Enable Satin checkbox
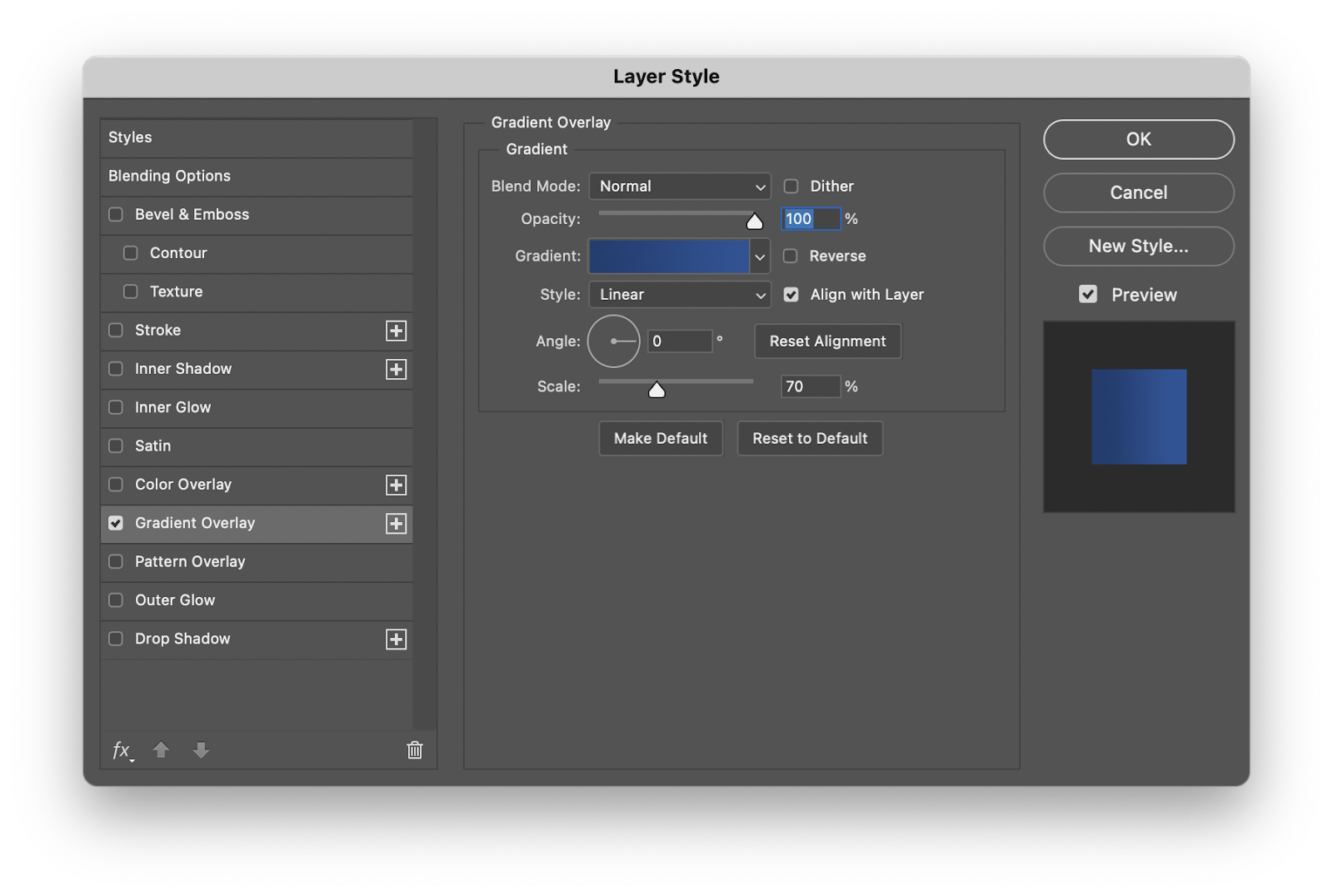This screenshot has height=896, width=1333. (x=116, y=446)
